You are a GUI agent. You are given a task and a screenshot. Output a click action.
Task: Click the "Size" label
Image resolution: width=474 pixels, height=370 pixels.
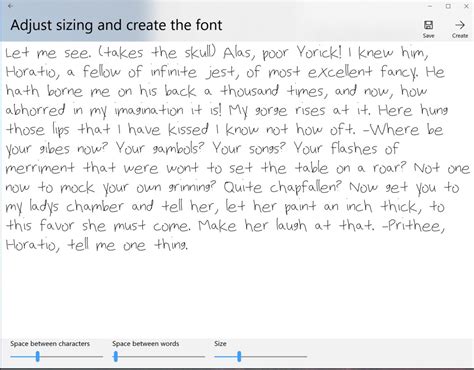[220, 343]
